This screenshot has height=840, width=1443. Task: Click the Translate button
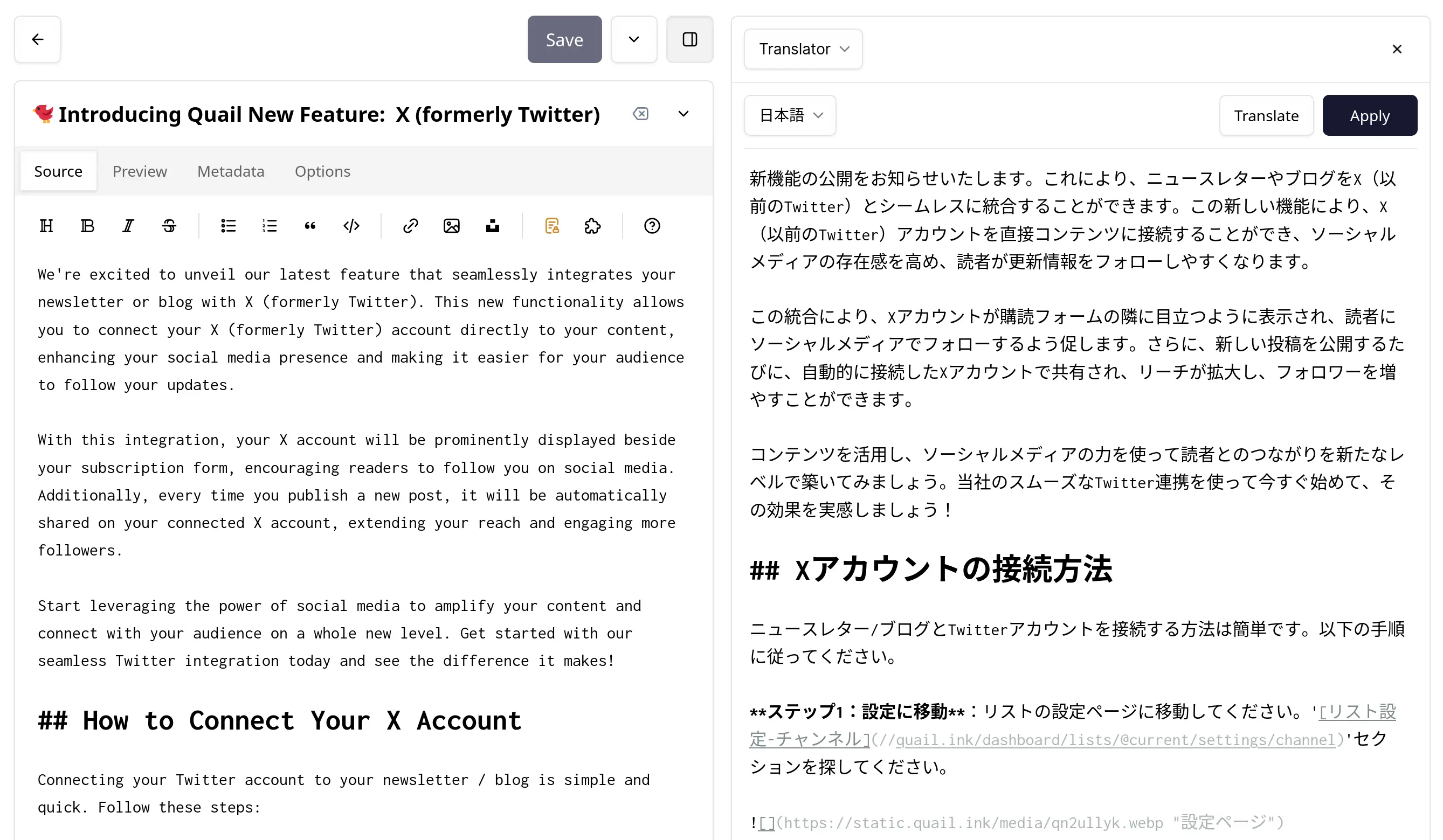click(1266, 115)
